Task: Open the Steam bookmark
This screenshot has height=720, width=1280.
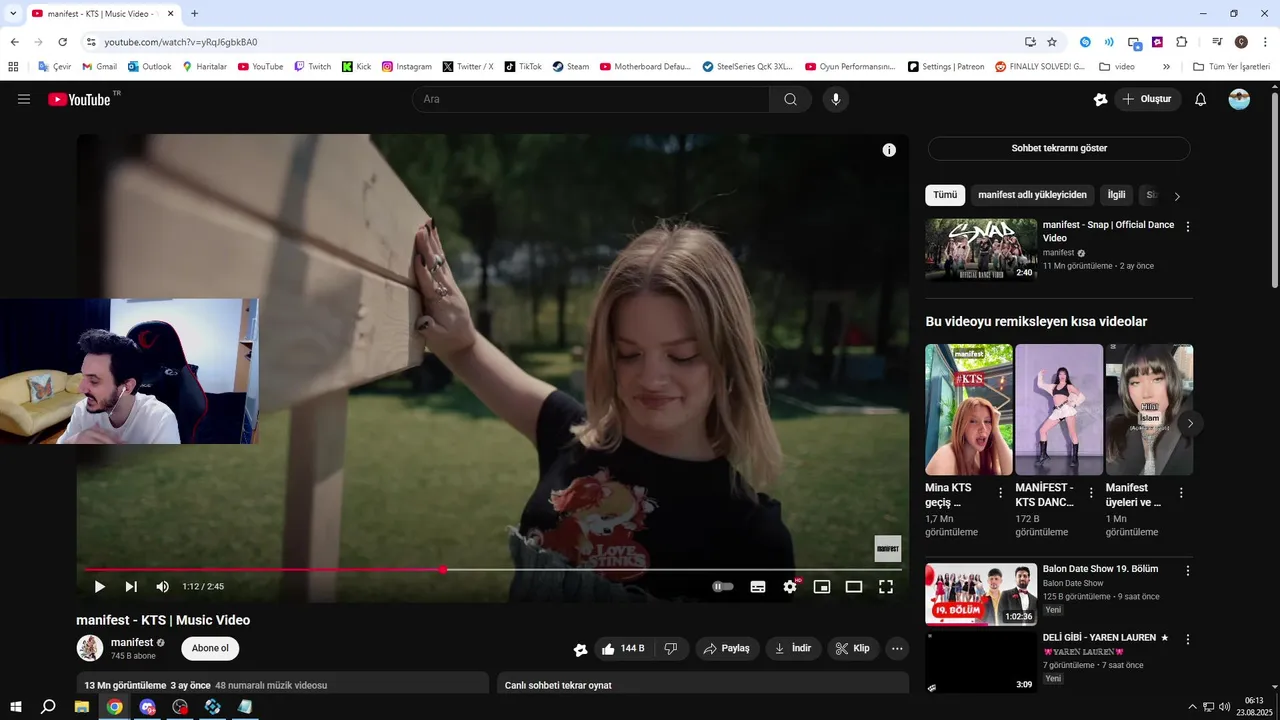Action: click(x=571, y=67)
